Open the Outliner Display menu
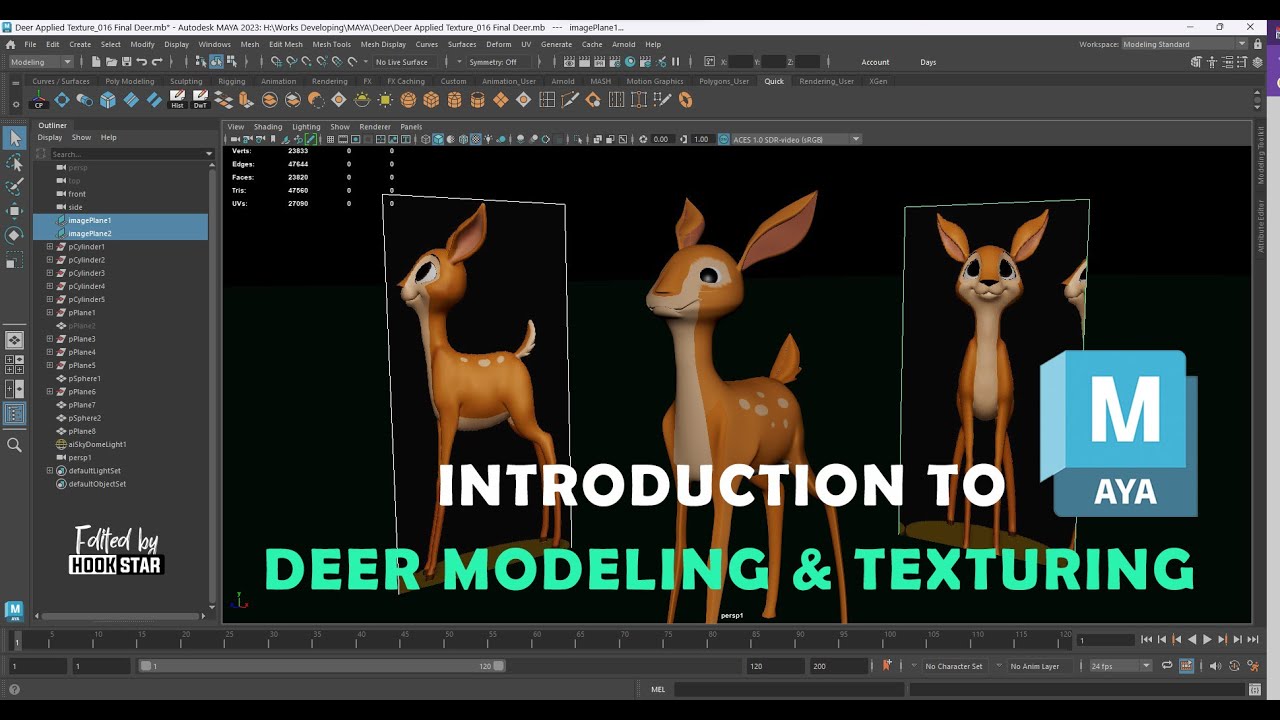Image resolution: width=1280 pixels, height=720 pixels. [x=50, y=137]
